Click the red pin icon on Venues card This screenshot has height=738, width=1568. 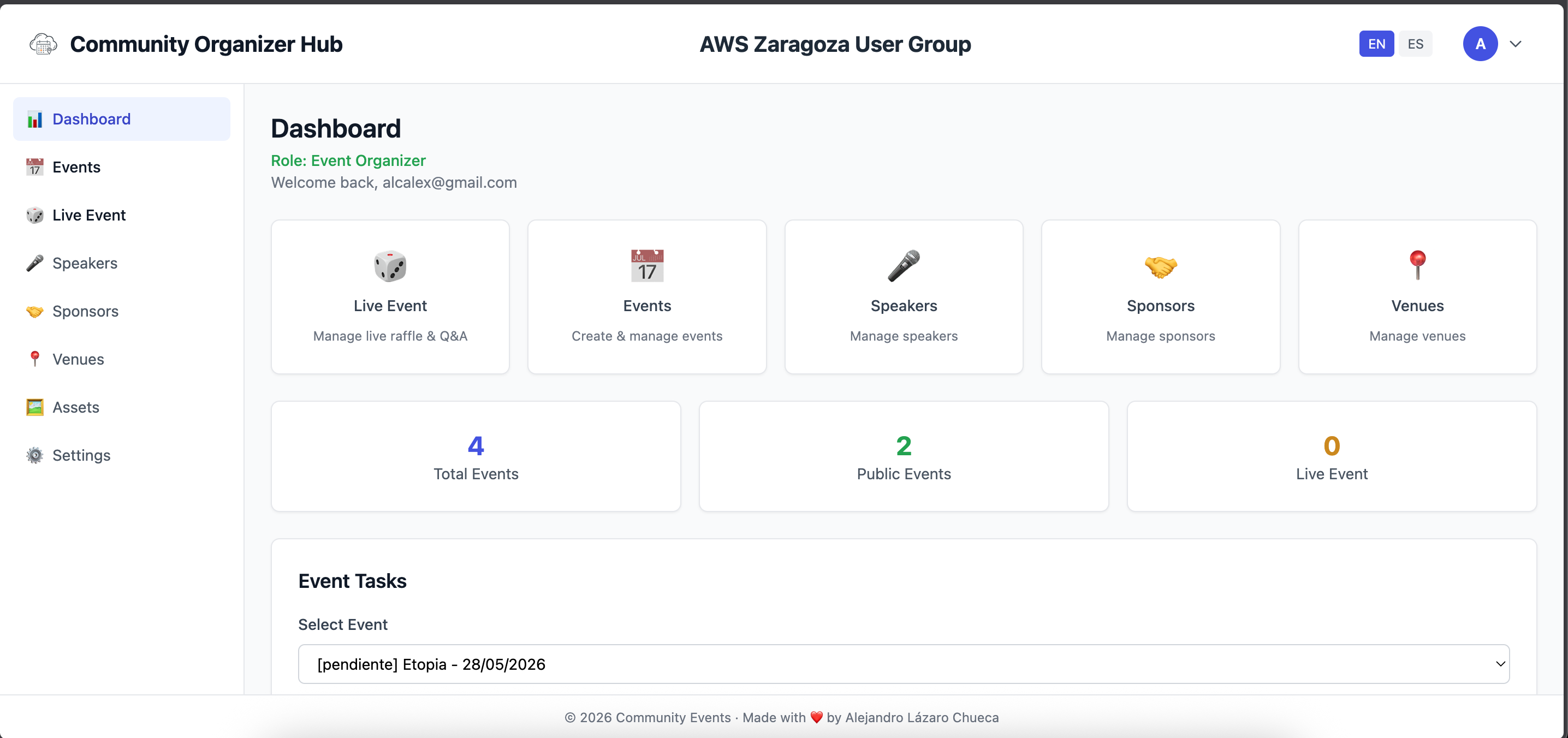(x=1418, y=265)
